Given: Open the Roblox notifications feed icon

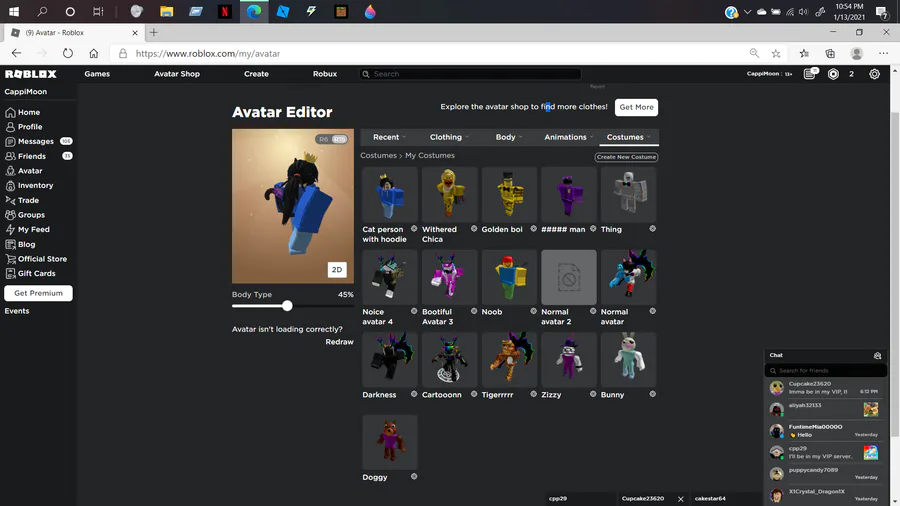Looking at the screenshot, I should coord(809,74).
